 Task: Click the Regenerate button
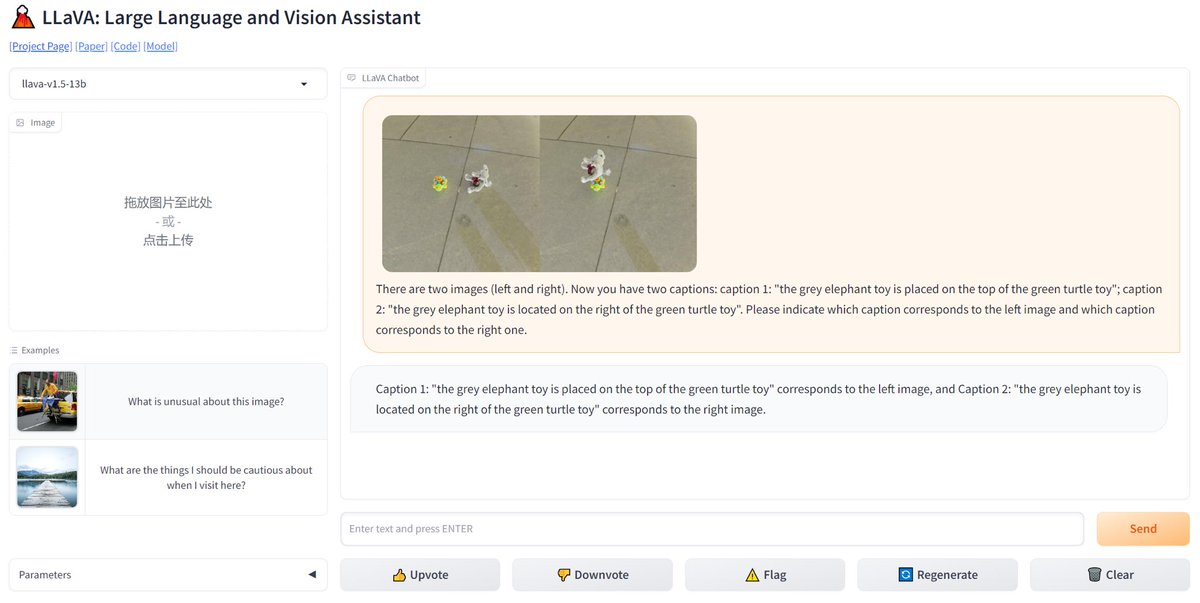(x=937, y=575)
